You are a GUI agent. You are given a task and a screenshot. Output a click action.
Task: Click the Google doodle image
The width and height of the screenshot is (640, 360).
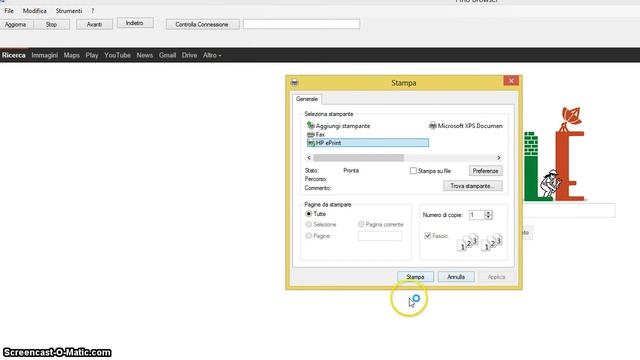click(x=554, y=154)
